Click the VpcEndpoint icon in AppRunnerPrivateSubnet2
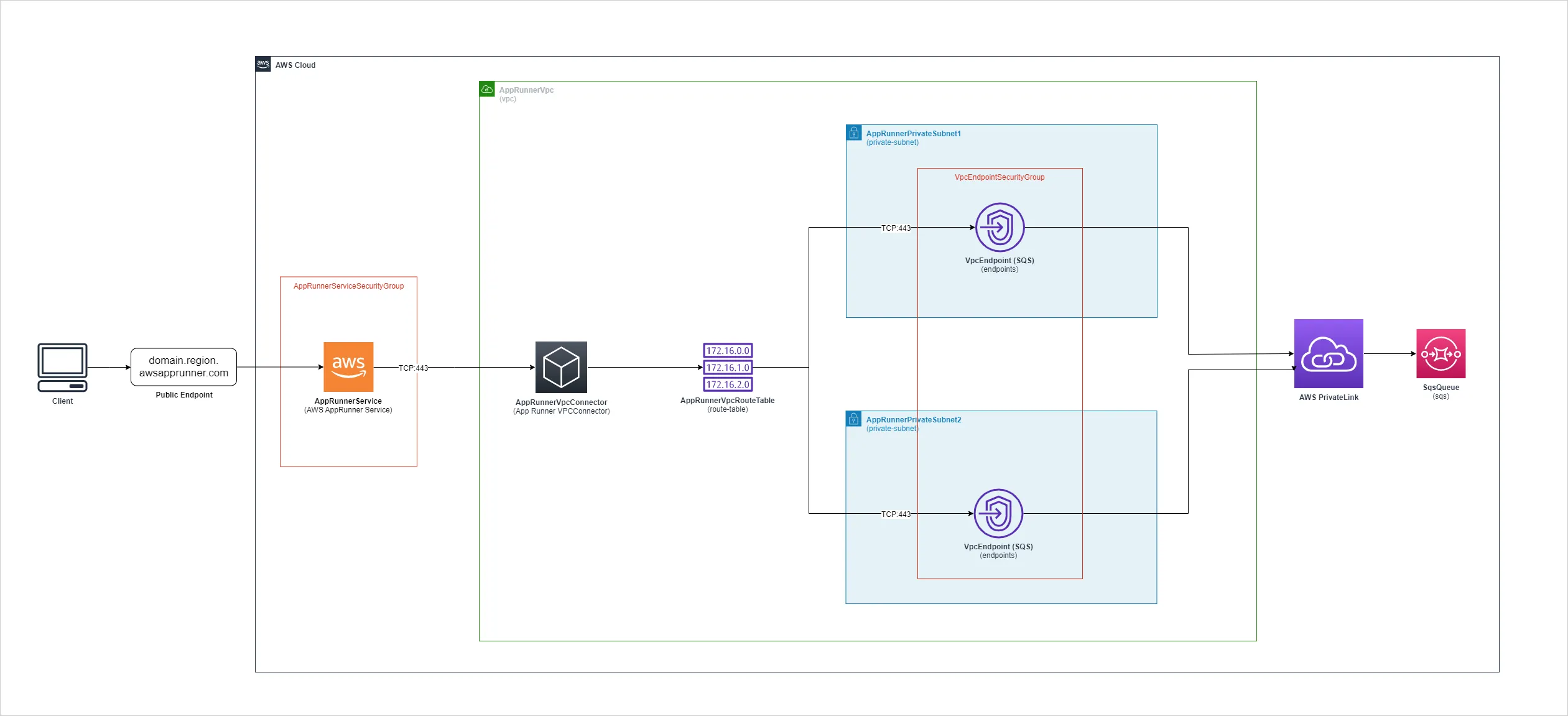 pos(998,513)
